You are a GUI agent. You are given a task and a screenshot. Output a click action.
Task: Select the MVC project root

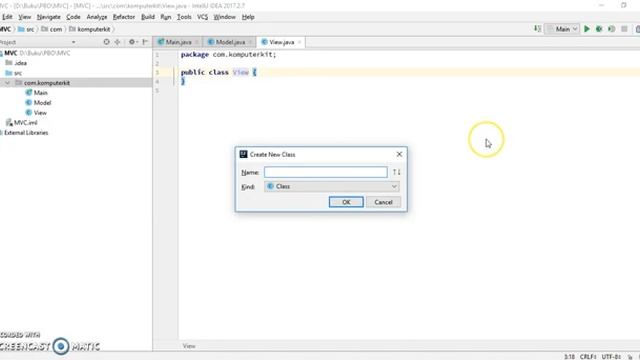(37, 53)
